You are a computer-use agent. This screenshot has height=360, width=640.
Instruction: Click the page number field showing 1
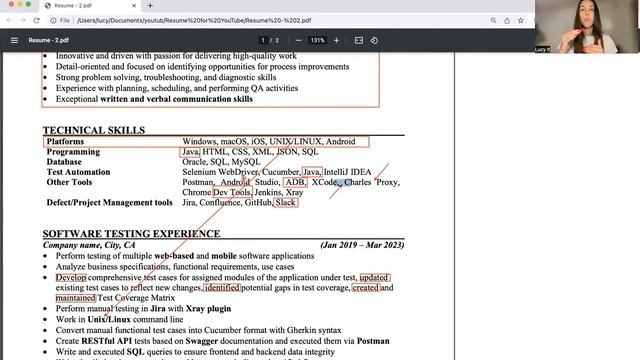click(263, 40)
